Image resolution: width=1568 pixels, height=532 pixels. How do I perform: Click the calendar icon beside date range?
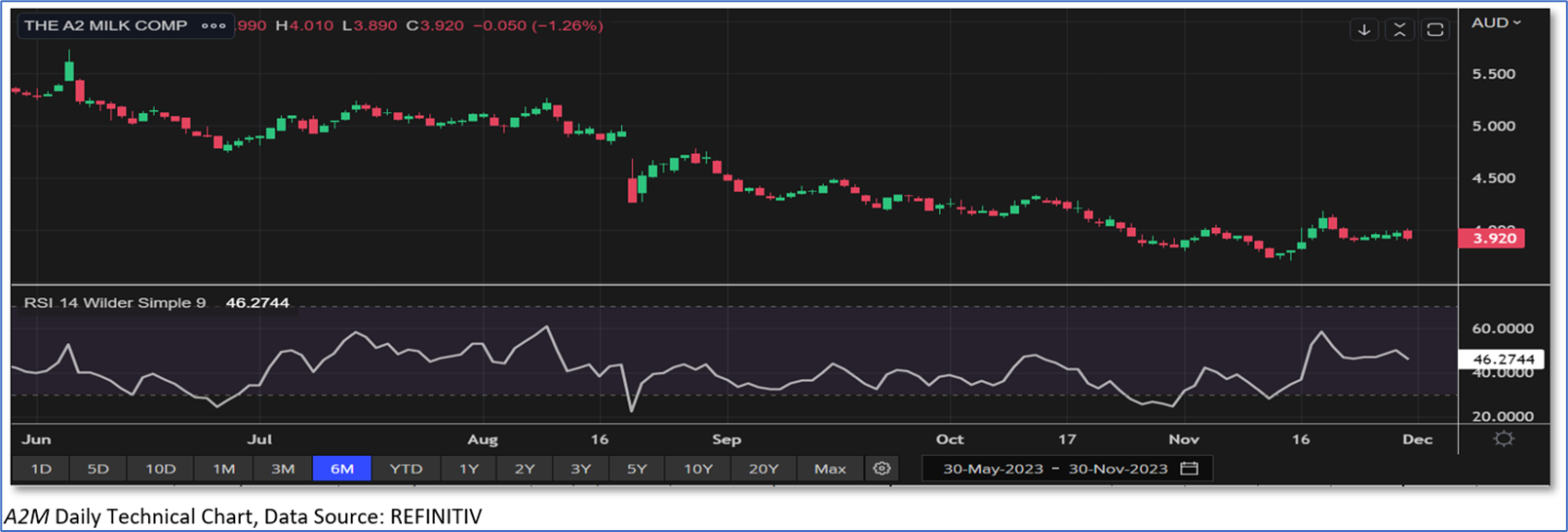tap(1189, 469)
